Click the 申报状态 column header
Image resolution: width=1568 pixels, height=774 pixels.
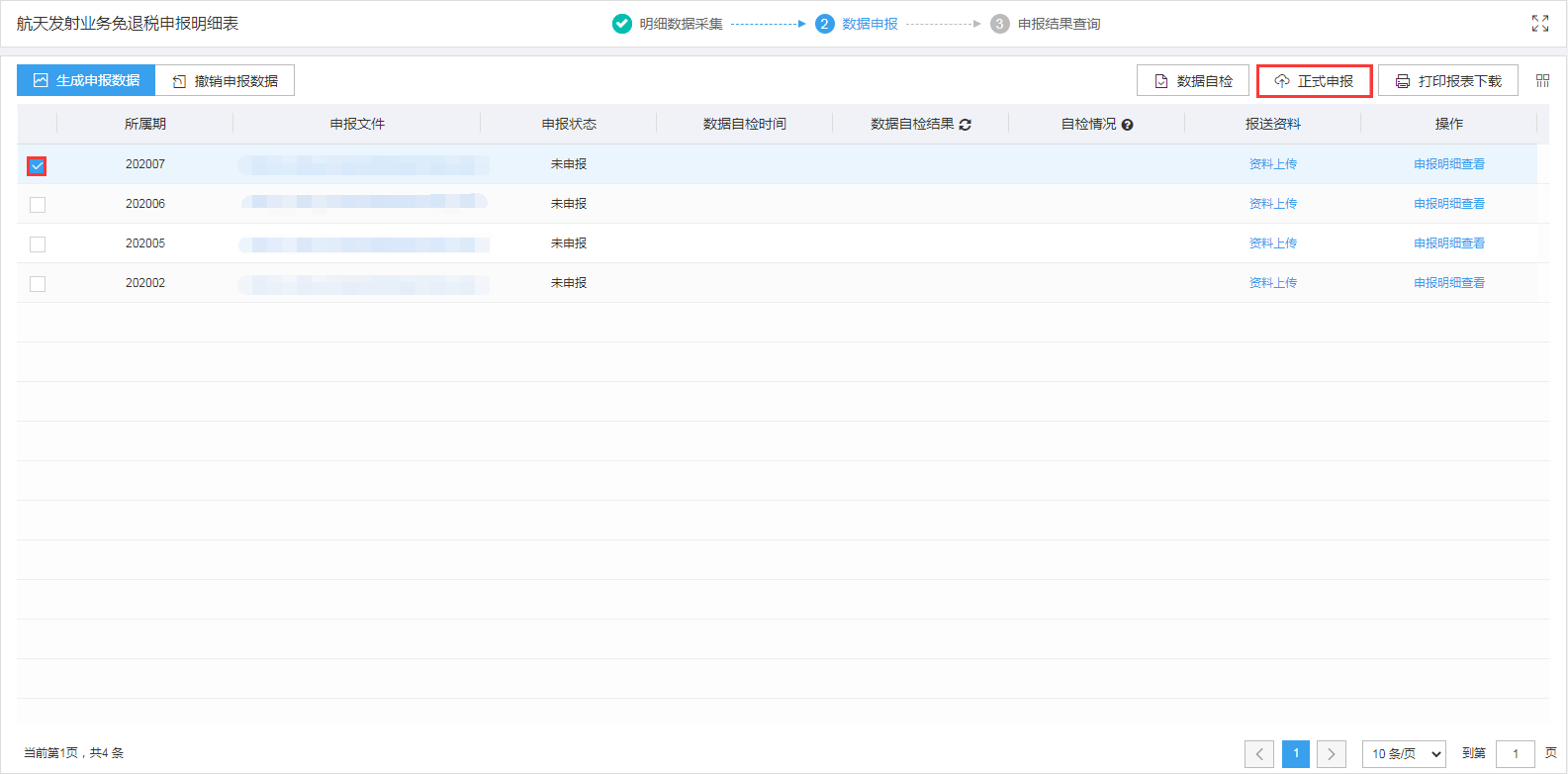pyautogui.click(x=569, y=124)
